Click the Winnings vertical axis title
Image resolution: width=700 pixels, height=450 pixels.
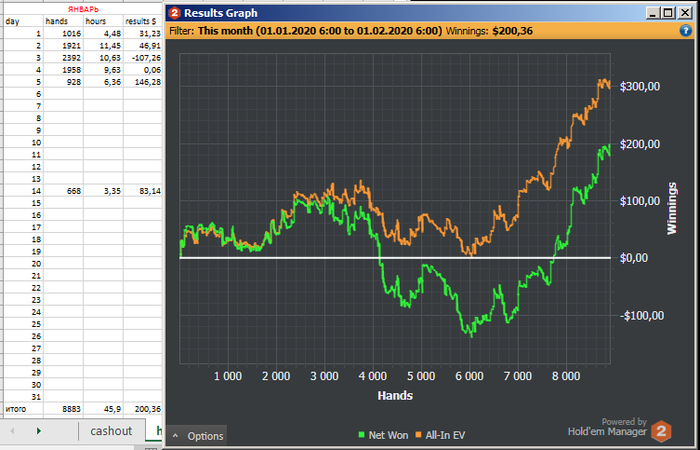(x=672, y=208)
